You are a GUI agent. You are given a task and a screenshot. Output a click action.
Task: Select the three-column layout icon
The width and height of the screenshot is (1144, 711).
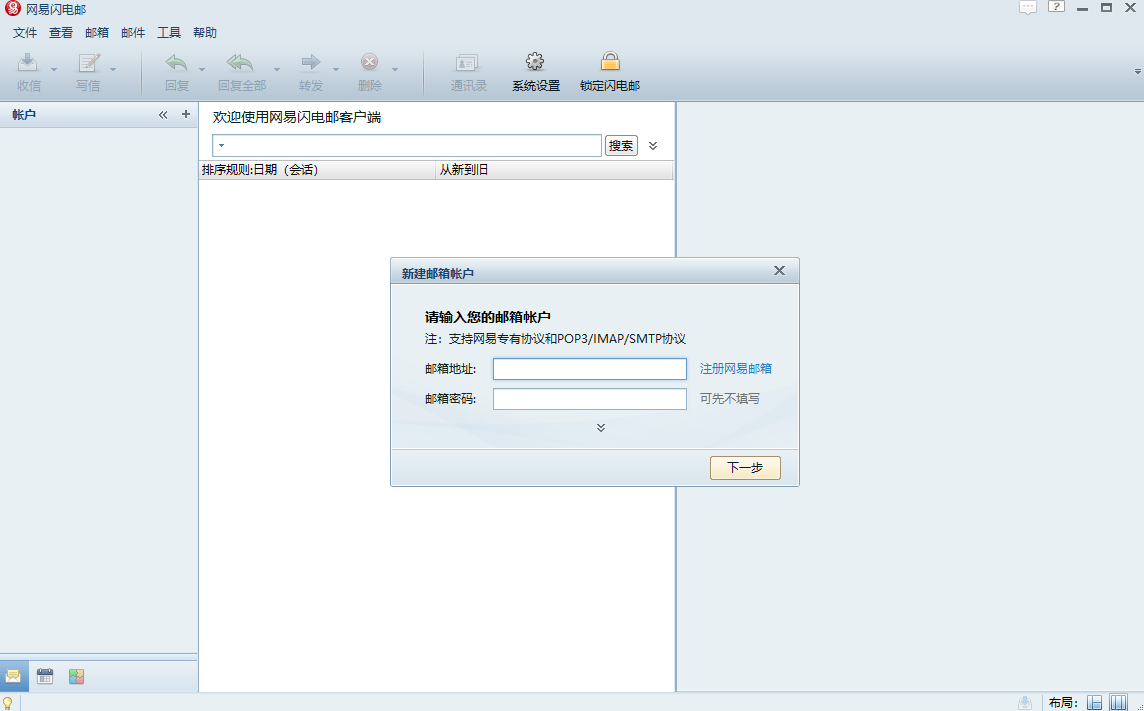[x=1119, y=703]
